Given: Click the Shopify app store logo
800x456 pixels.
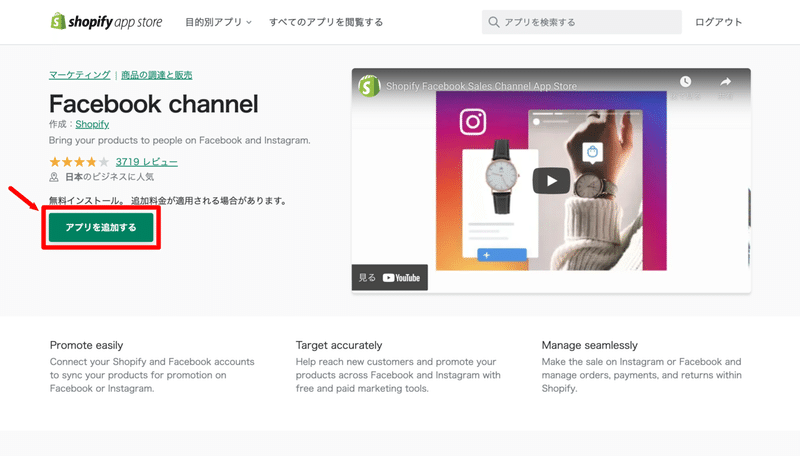Looking at the screenshot, I should point(106,21).
